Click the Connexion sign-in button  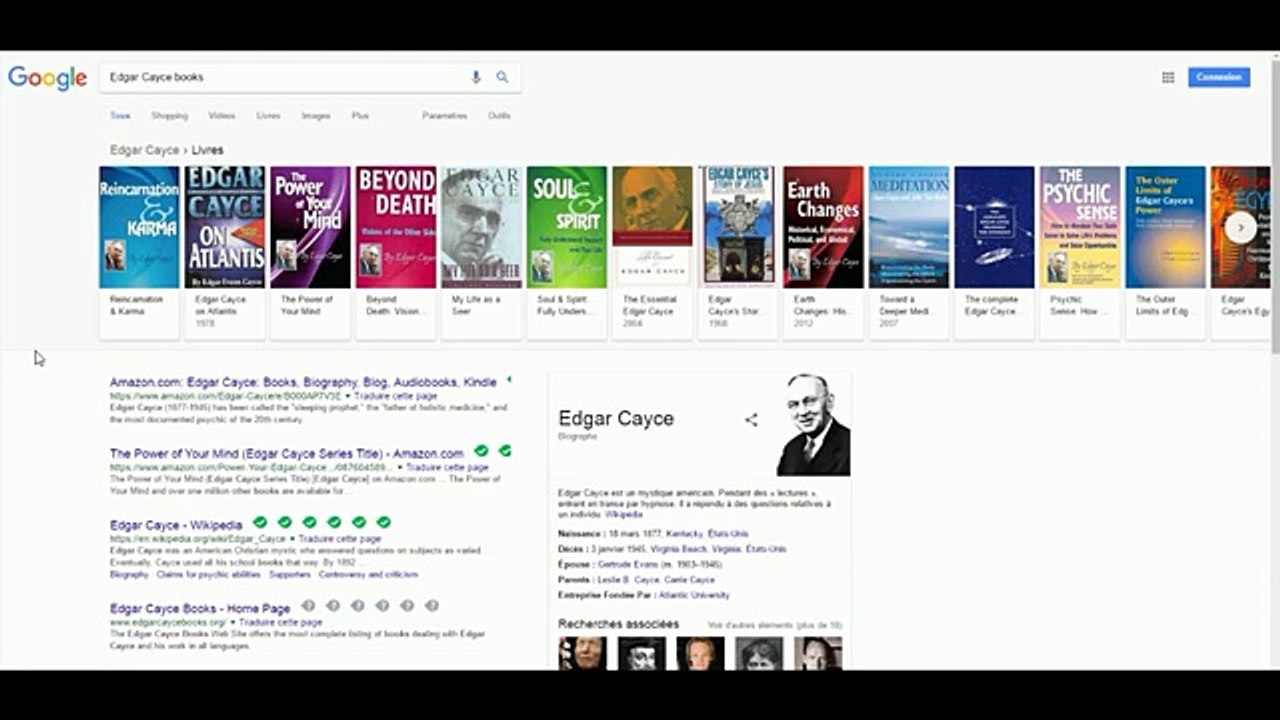tap(1219, 77)
